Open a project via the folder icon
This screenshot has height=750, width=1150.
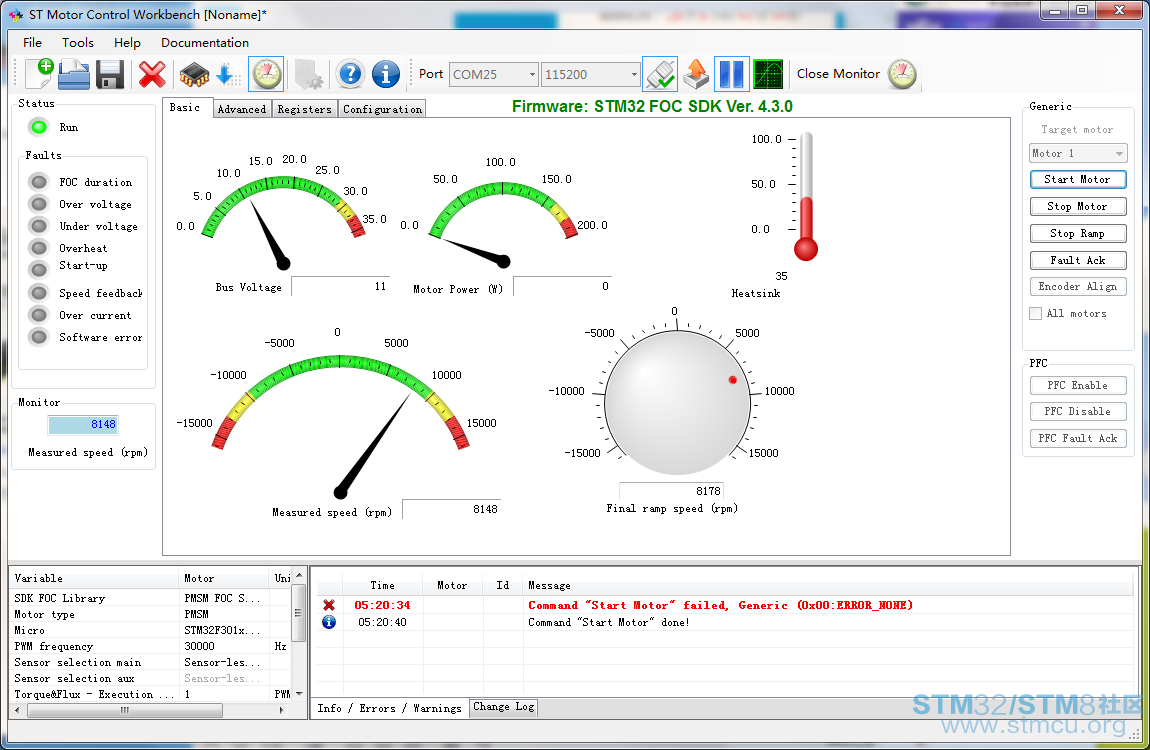tap(74, 74)
